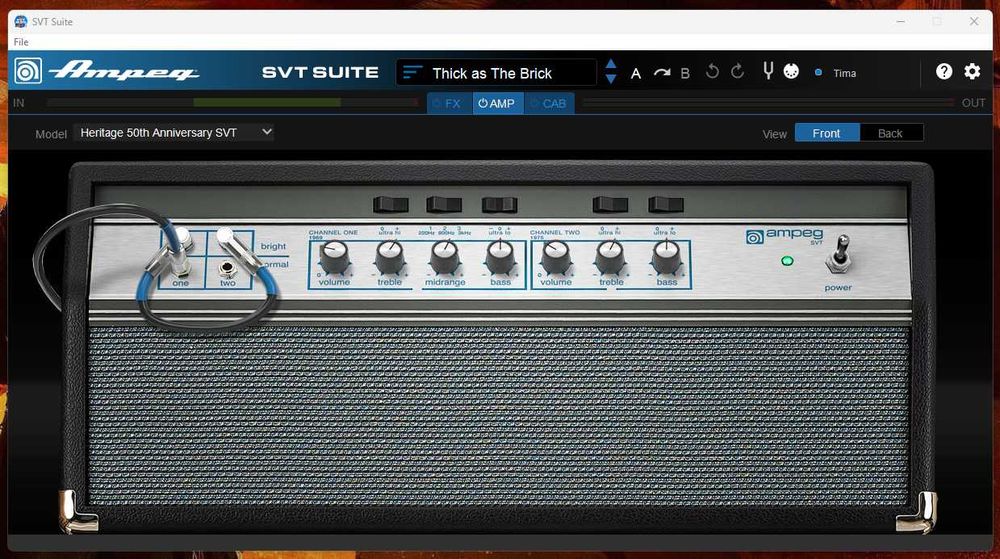Viewport: 1000px width, 559px height.
Task: Click the plug in channel one input
Action: (x=180, y=252)
